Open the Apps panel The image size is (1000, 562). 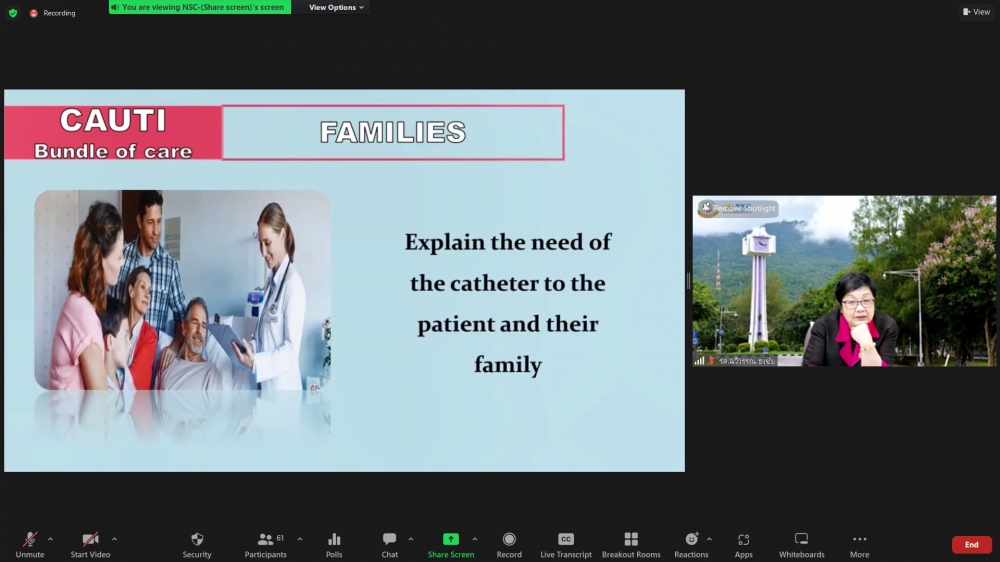tap(743, 545)
